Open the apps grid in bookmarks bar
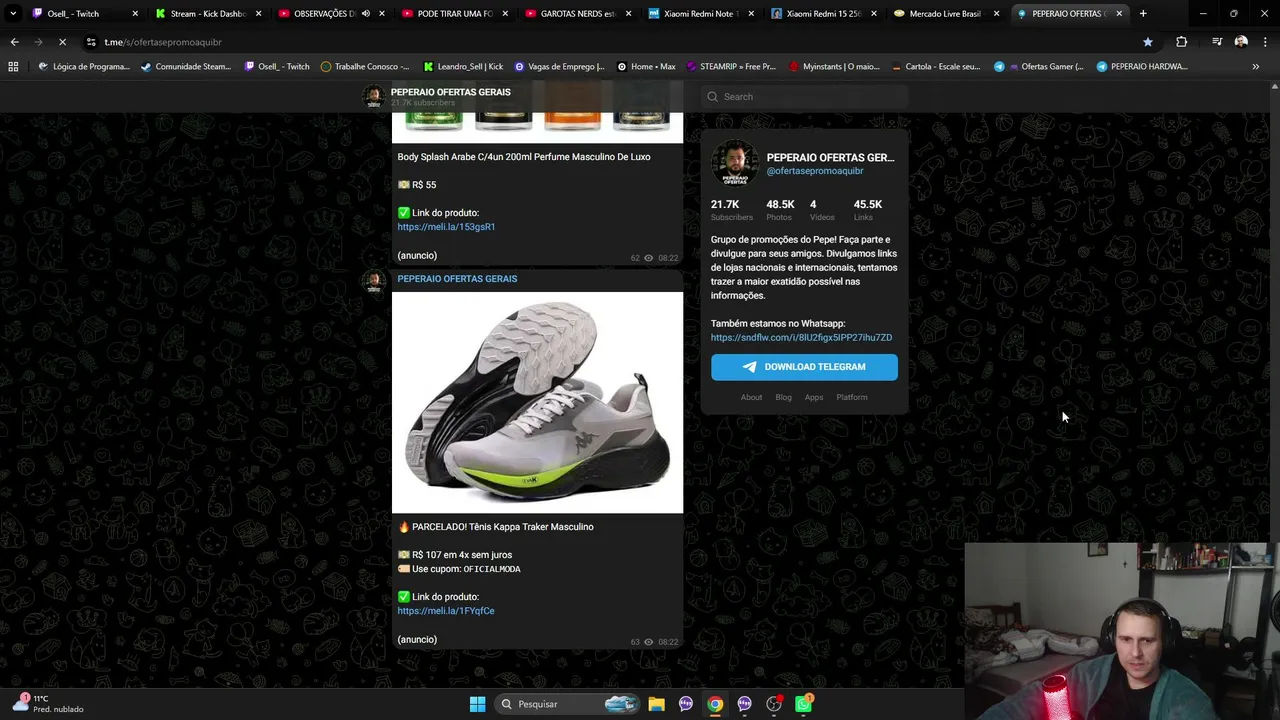1280x720 pixels. pyautogui.click(x=13, y=66)
